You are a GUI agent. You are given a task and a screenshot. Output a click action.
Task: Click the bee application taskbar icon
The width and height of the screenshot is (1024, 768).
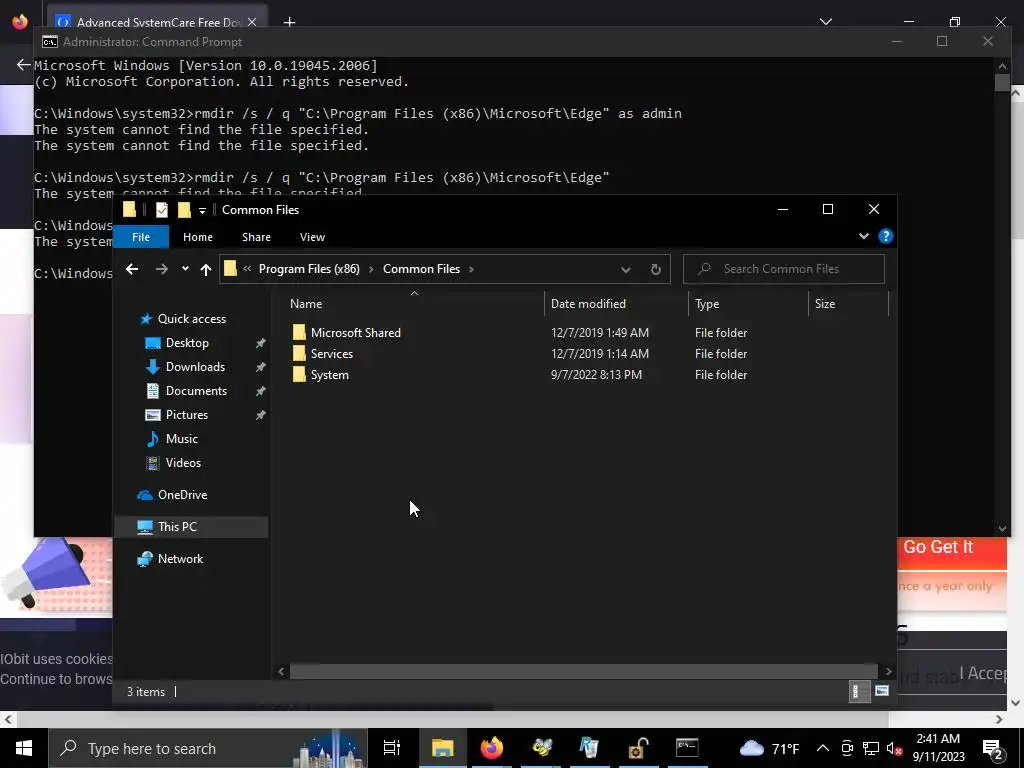541,748
